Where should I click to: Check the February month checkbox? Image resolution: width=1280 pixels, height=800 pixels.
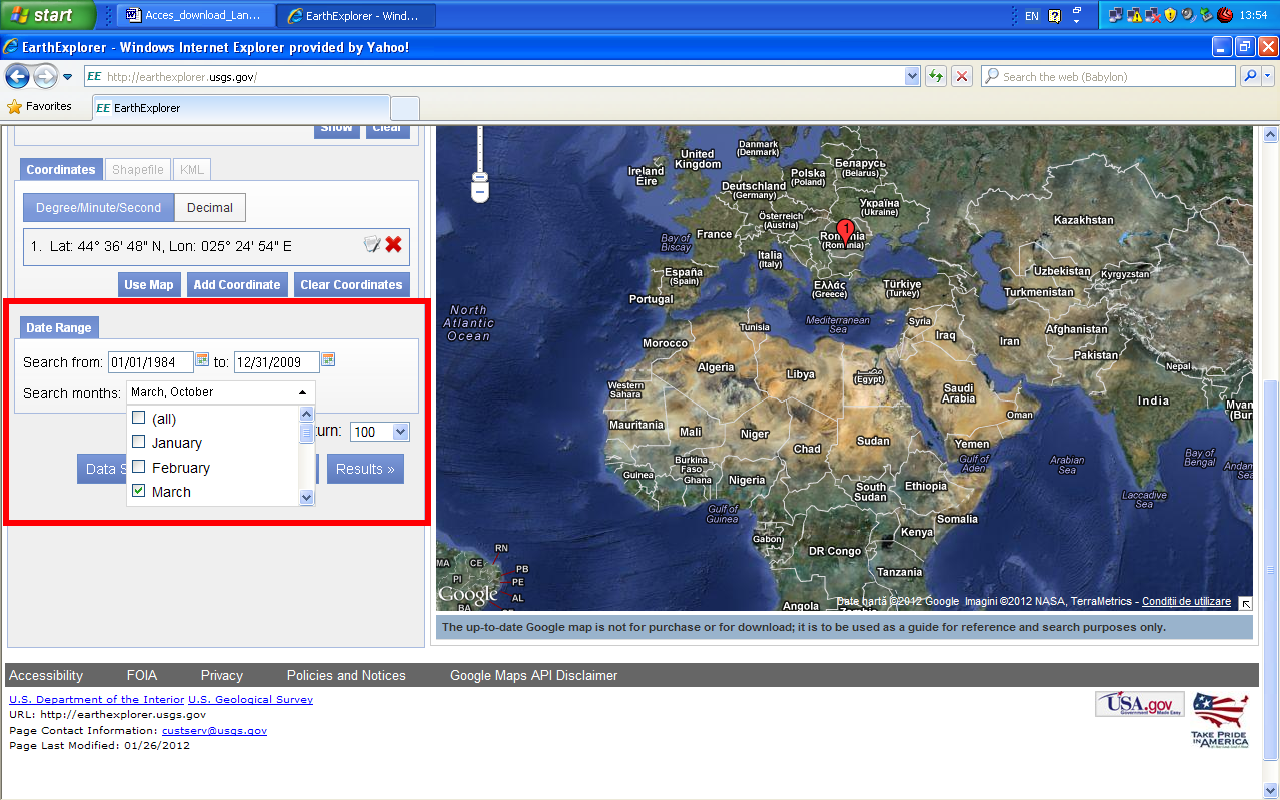click(139, 467)
